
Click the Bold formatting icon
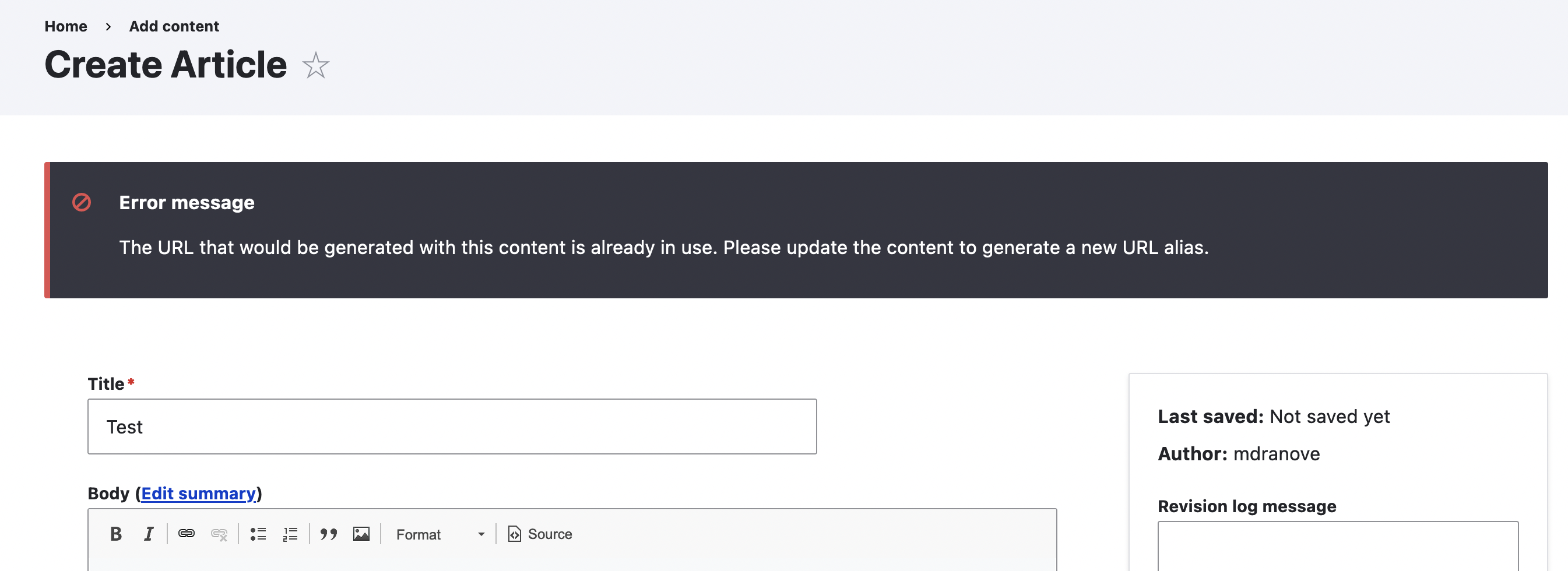click(115, 534)
